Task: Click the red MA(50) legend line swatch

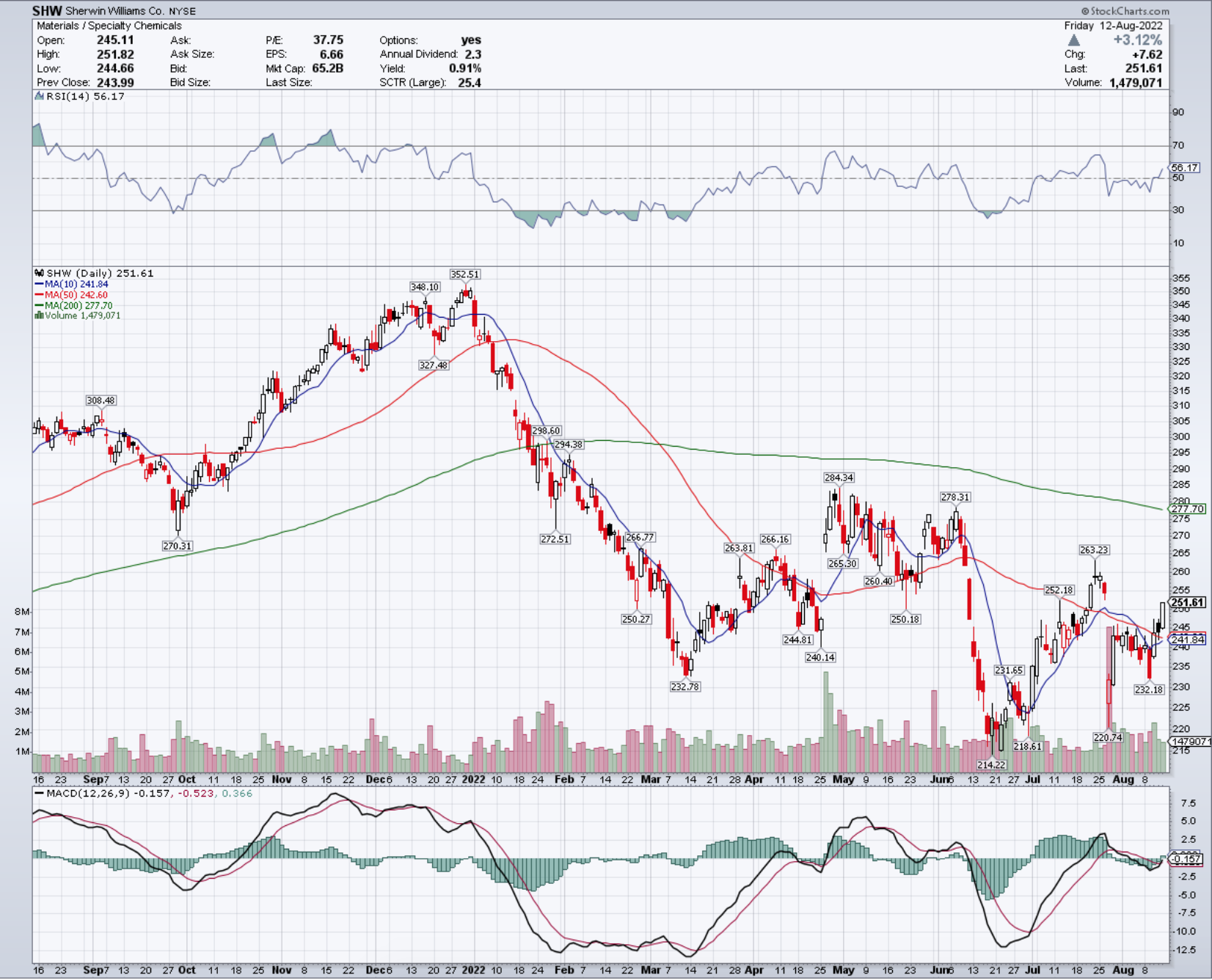Action: point(39,295)
